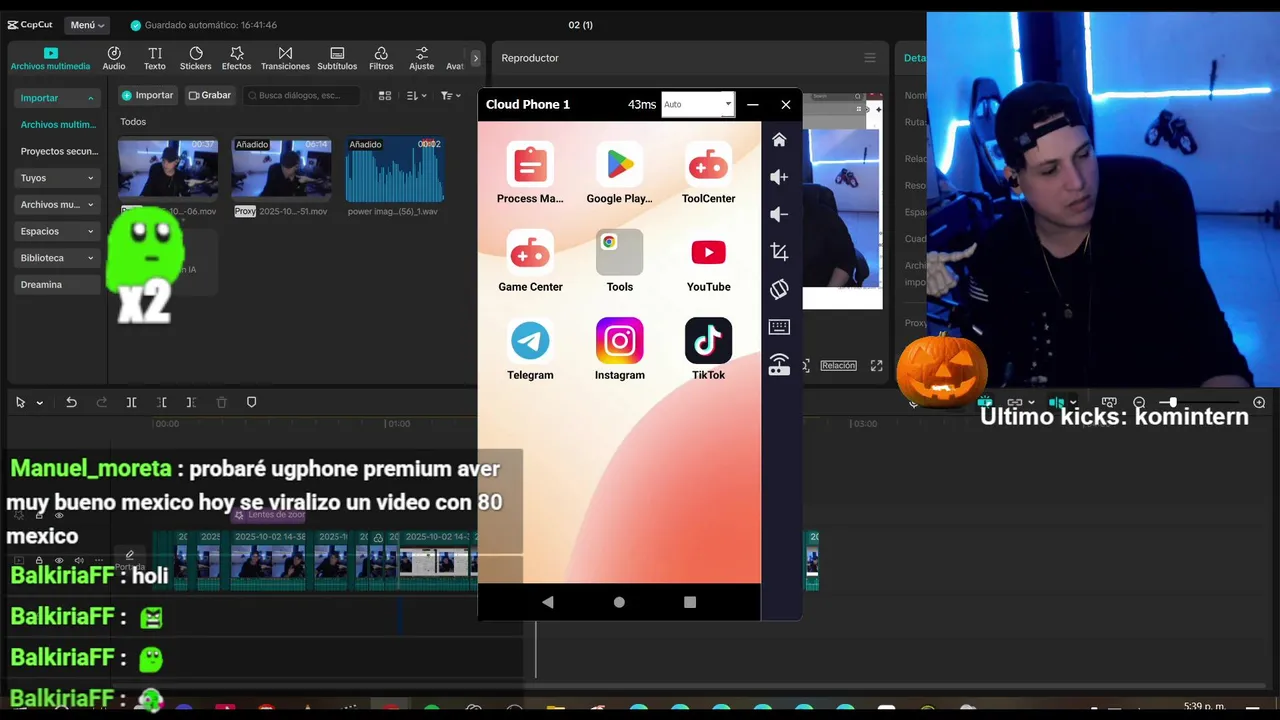Open the Efectos tab

coord(237,58)
